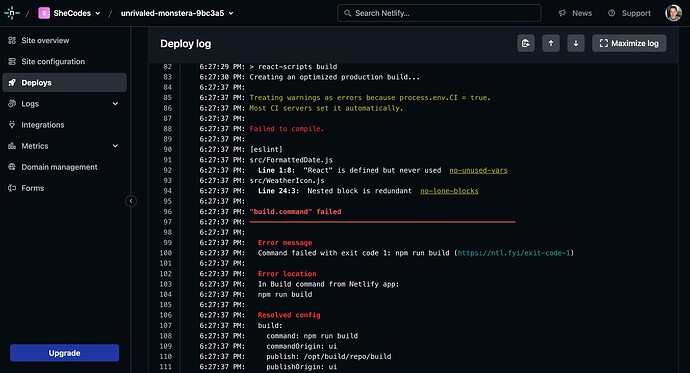
Task: Click the 'Error message' log heading
Action: (285, 243)
